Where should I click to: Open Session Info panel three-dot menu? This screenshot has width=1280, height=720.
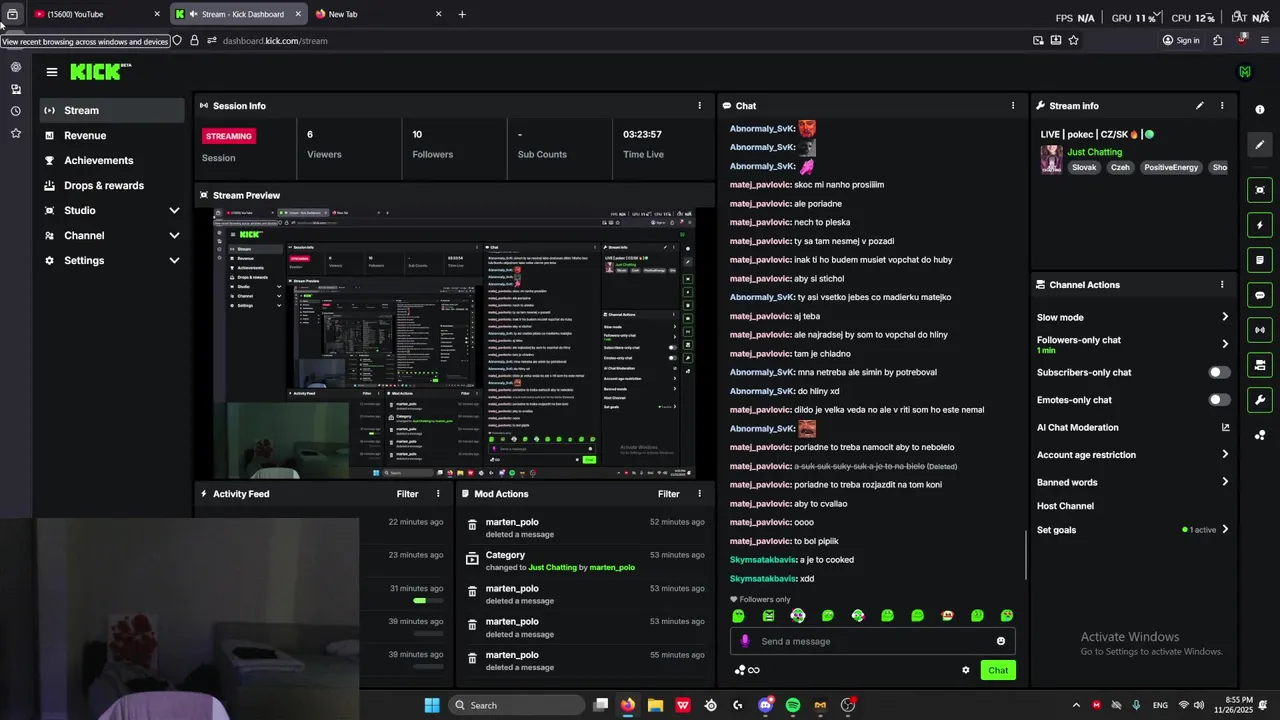(x=699, y=105)
